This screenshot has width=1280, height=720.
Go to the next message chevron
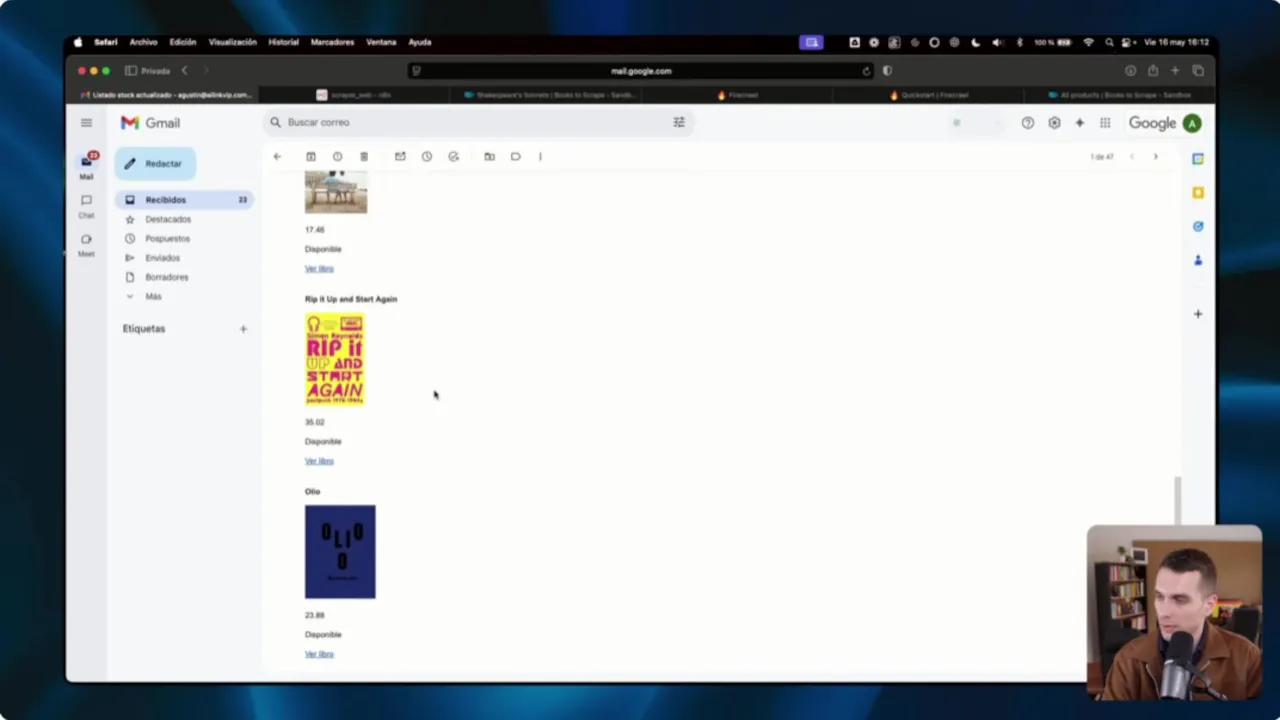click(1155, 157)
